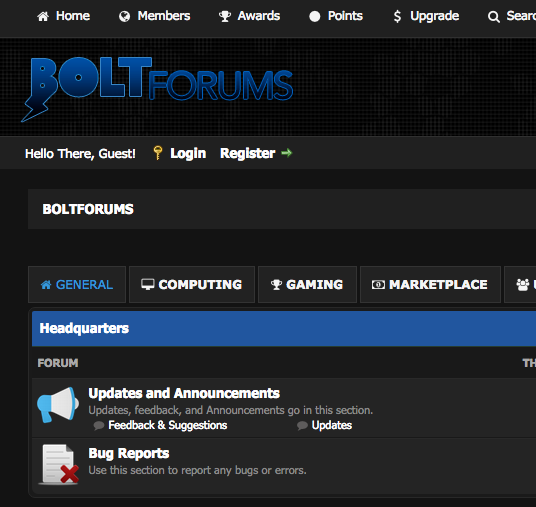Click the speech bubble beside Feedback & Suggestions

coord(99,426)
